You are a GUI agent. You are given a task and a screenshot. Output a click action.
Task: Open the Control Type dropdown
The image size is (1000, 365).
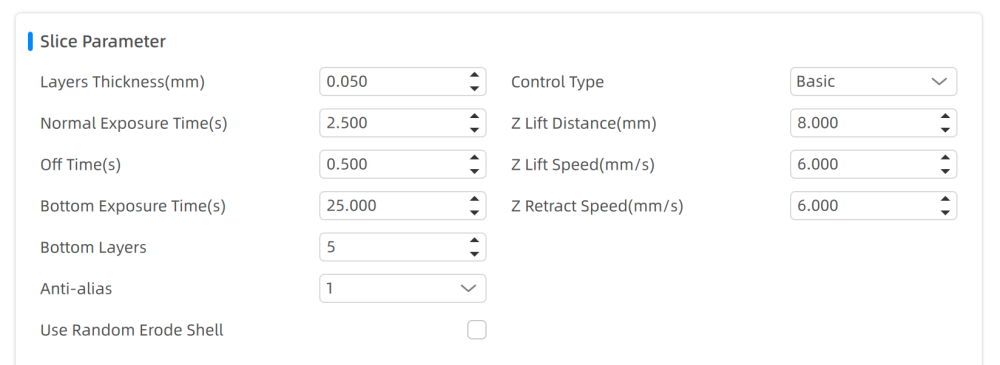[x=873, y=82]
